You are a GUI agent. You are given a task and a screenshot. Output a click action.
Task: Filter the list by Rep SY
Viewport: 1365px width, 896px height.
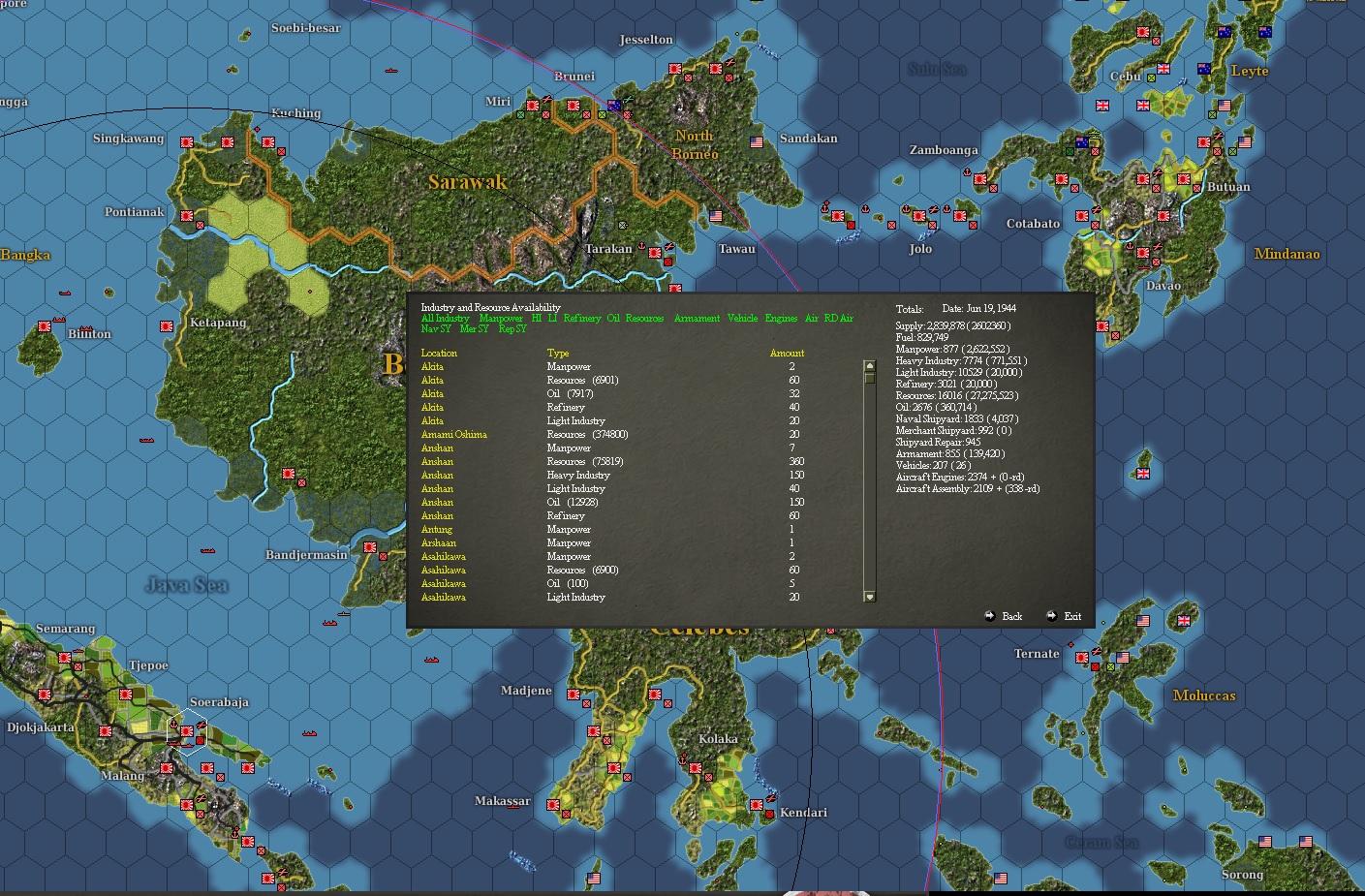tap(513, 329)
